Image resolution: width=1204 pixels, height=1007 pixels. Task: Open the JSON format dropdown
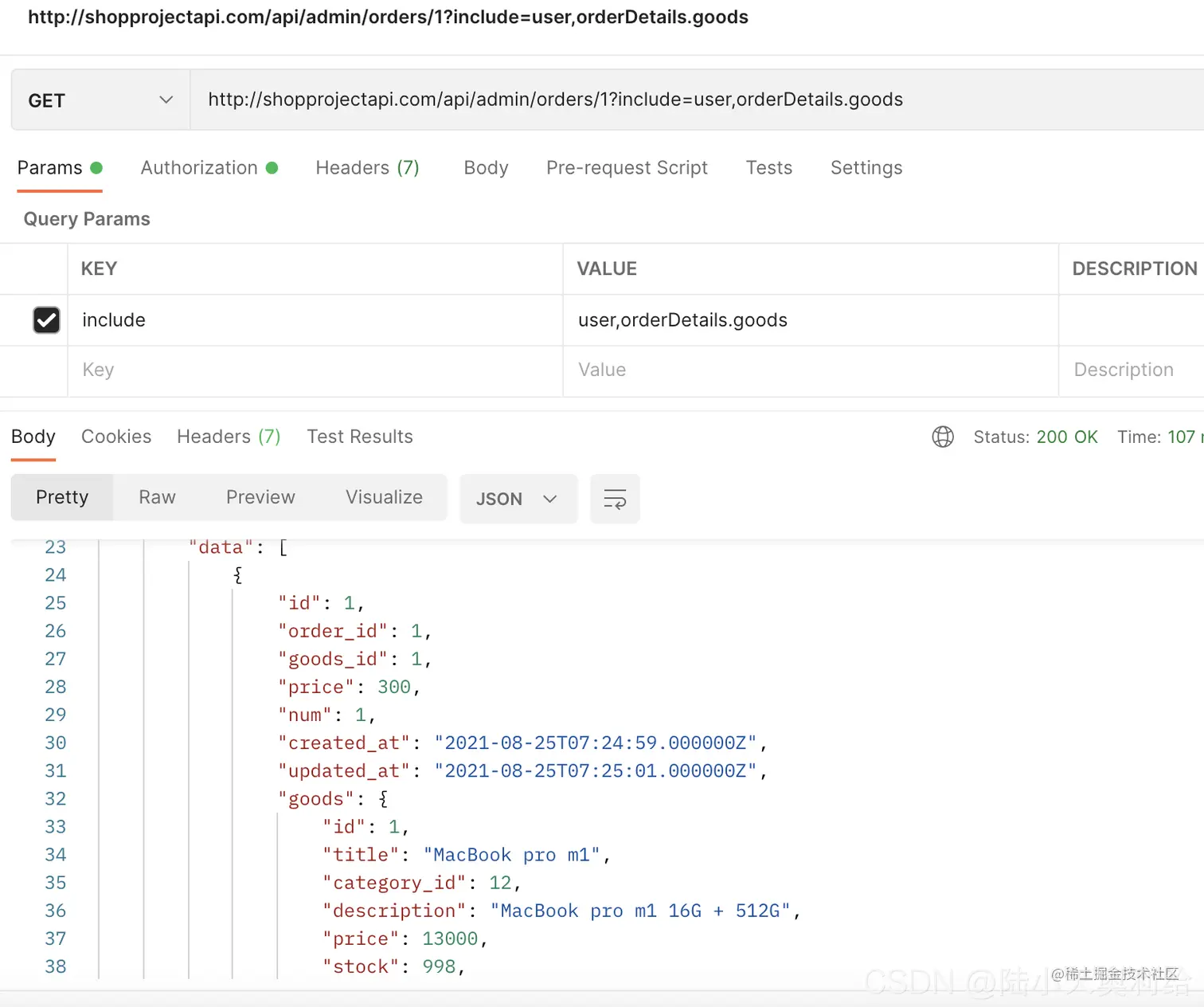(518, 499)
